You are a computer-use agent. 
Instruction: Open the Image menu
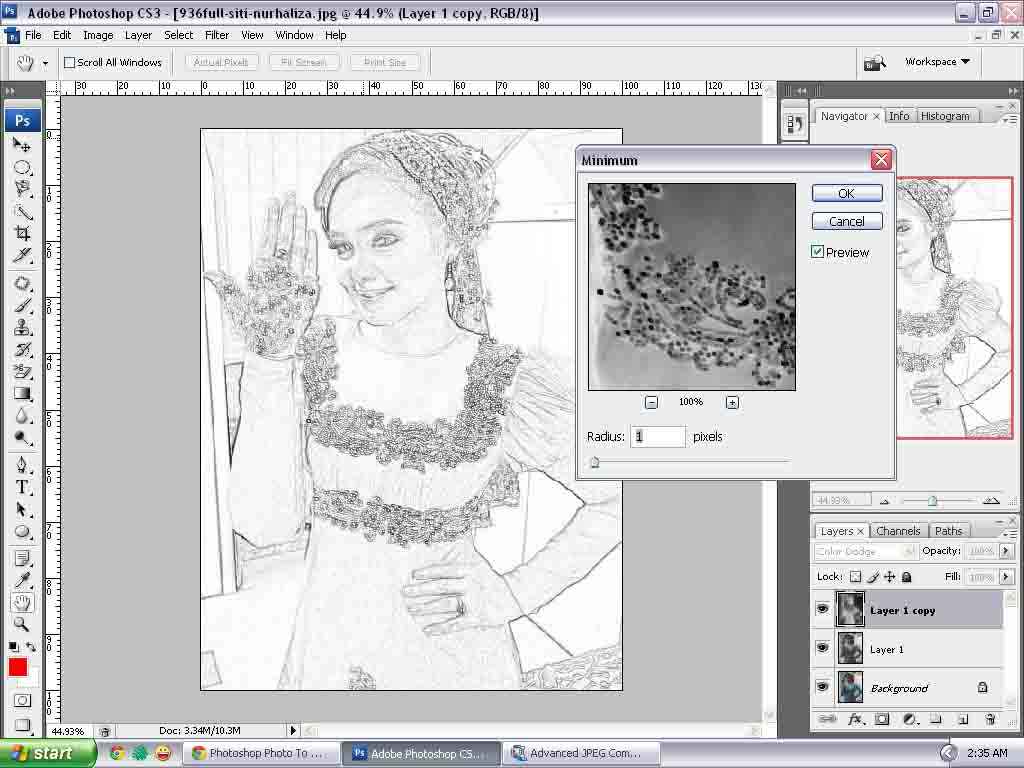(98, 35)
